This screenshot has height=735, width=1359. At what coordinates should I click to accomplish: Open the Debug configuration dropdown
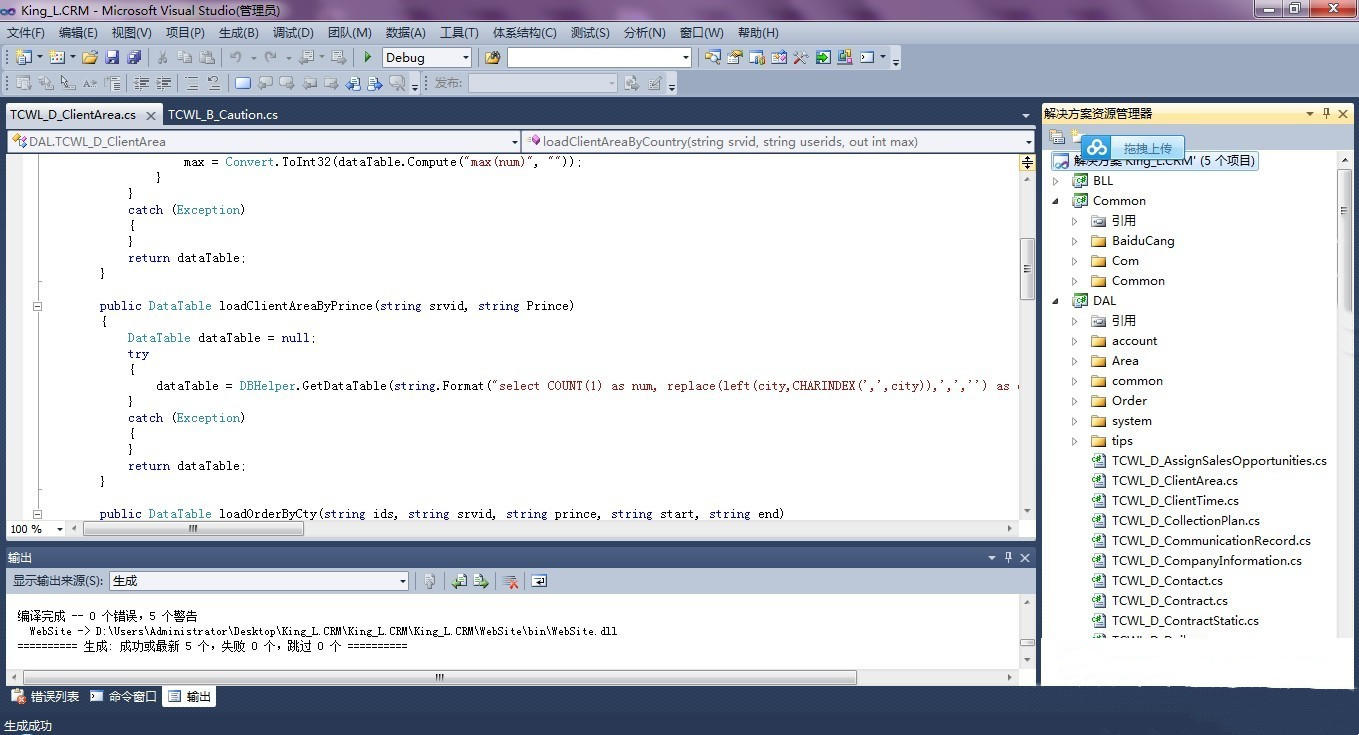[x=465, y=58]
